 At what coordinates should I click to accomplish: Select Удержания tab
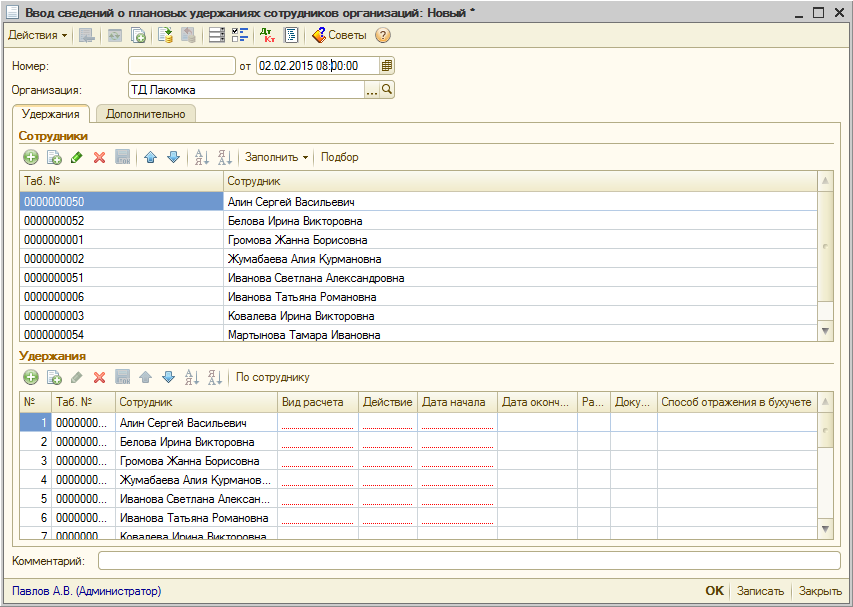50,114
